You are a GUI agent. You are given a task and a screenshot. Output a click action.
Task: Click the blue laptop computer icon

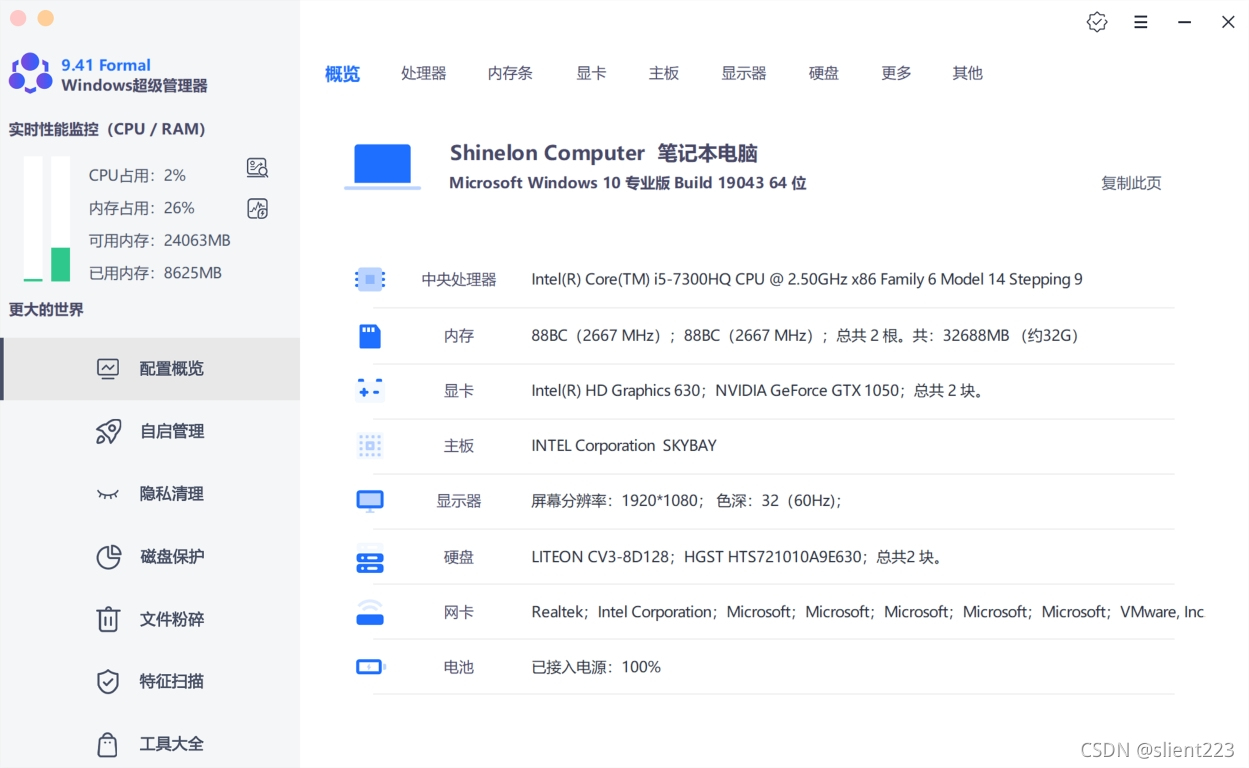click(x=382, y=167)
